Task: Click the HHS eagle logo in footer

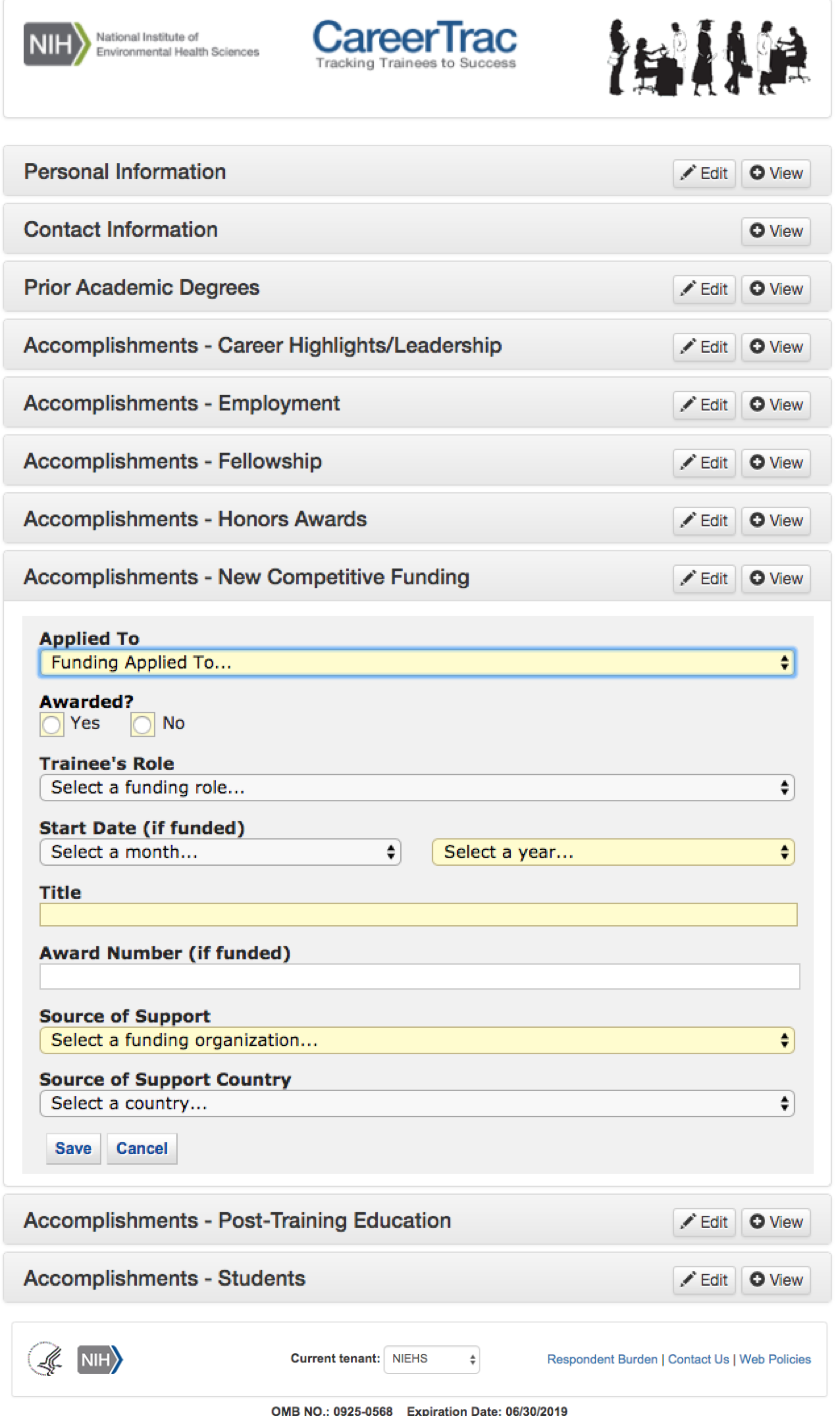Action: tap(45, 1359)
